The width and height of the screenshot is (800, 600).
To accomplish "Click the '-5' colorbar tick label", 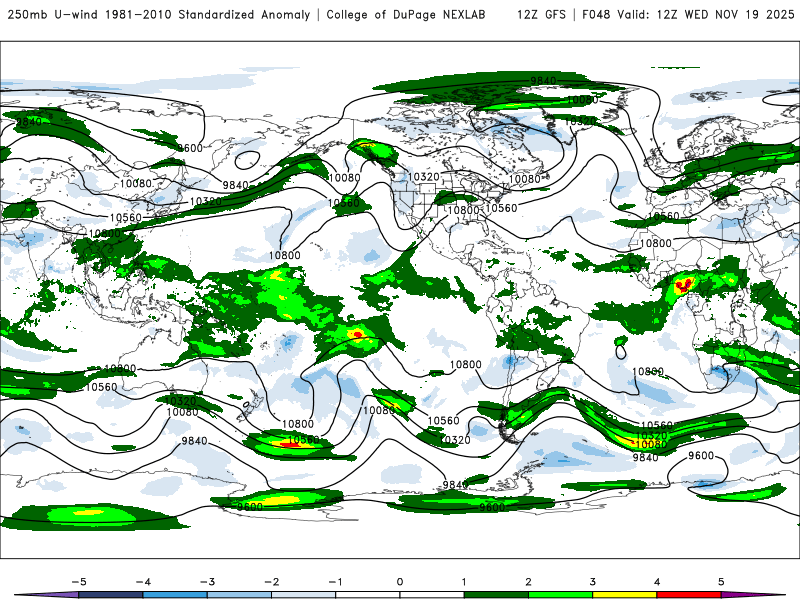I will pos(79,582).
